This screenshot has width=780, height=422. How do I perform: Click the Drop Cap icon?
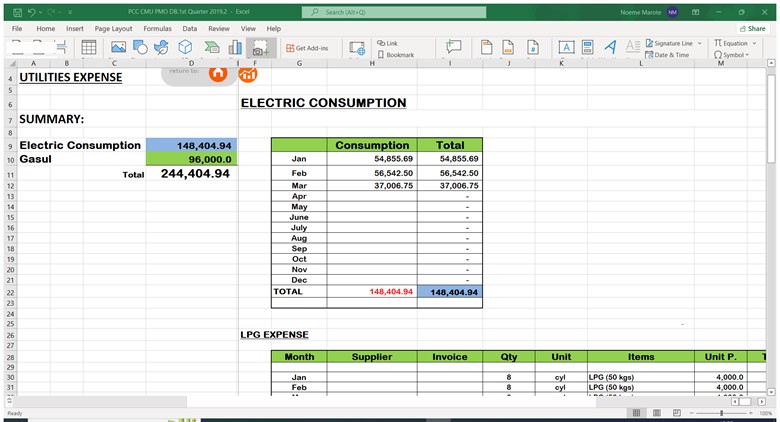[633, 47]
